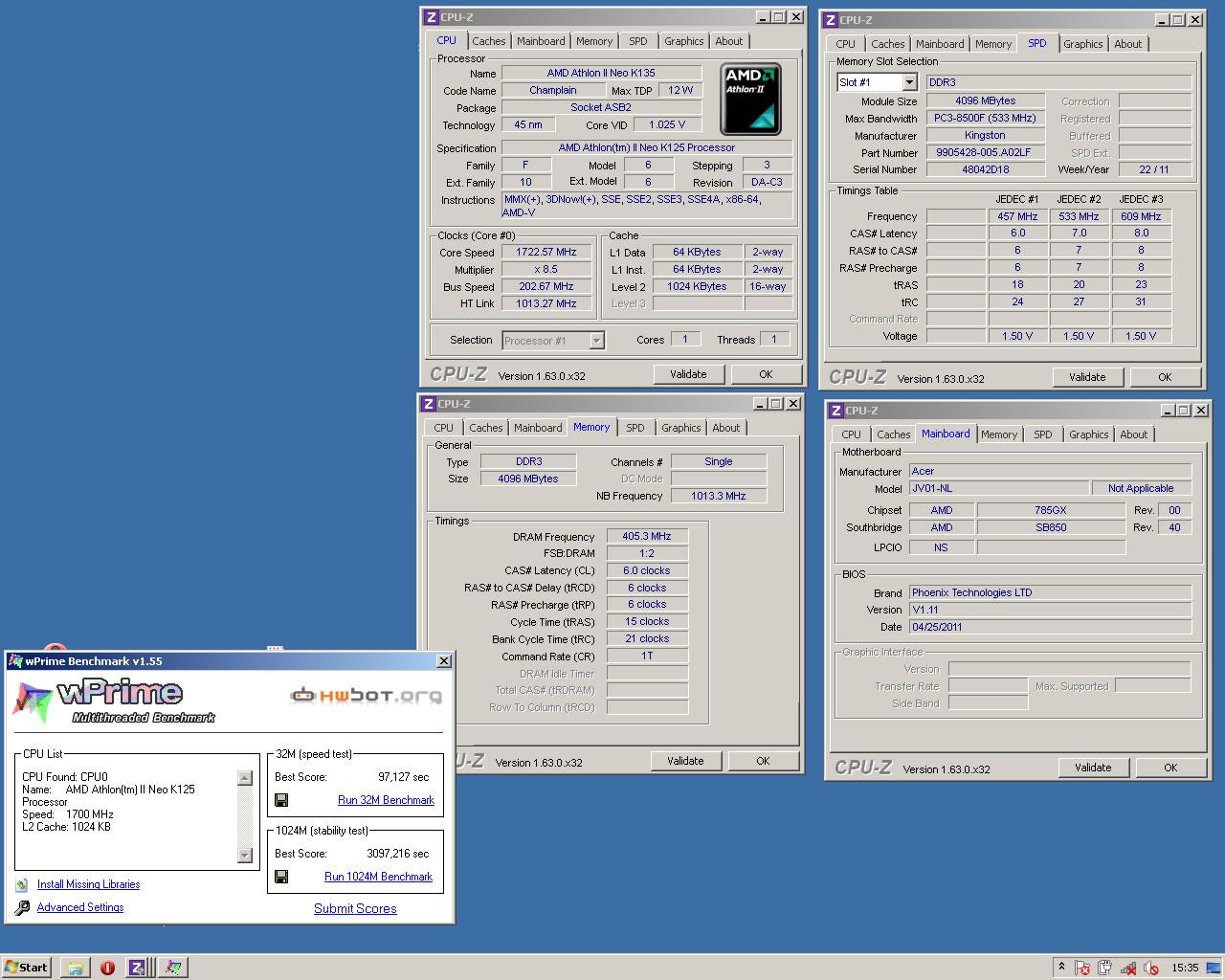Click the wPrime taskbar button
Screen dimensions: 1225x980
[172, 968]
